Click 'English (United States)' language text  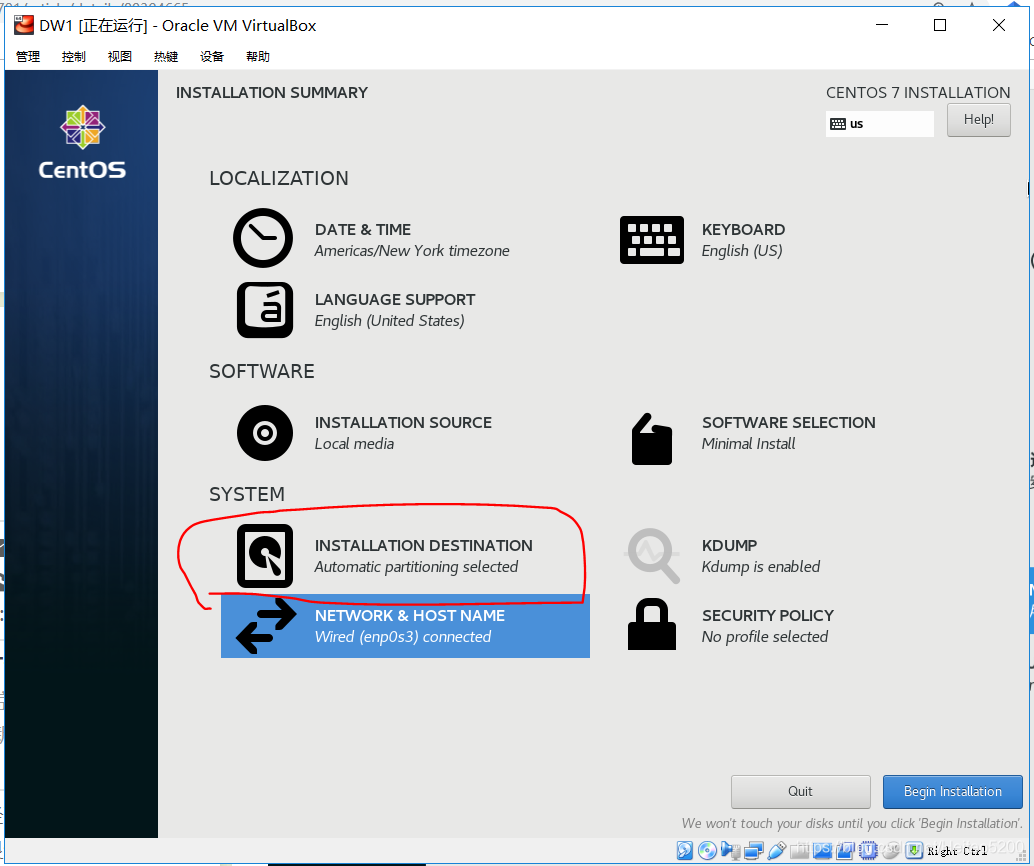(x=390, y=321)
